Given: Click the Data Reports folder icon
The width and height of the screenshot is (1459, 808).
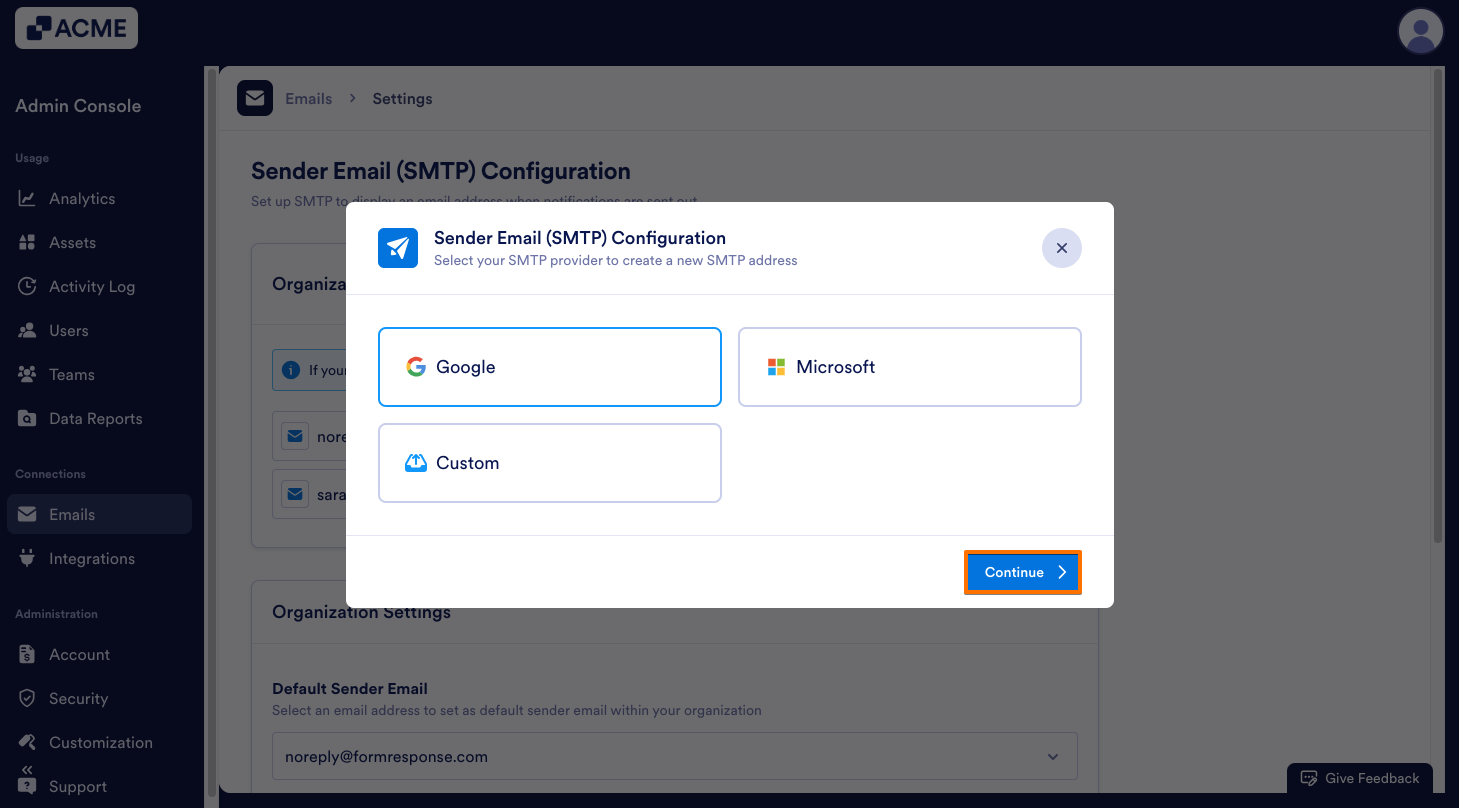Looking at the screenshot, I should [x=27, y=418].
